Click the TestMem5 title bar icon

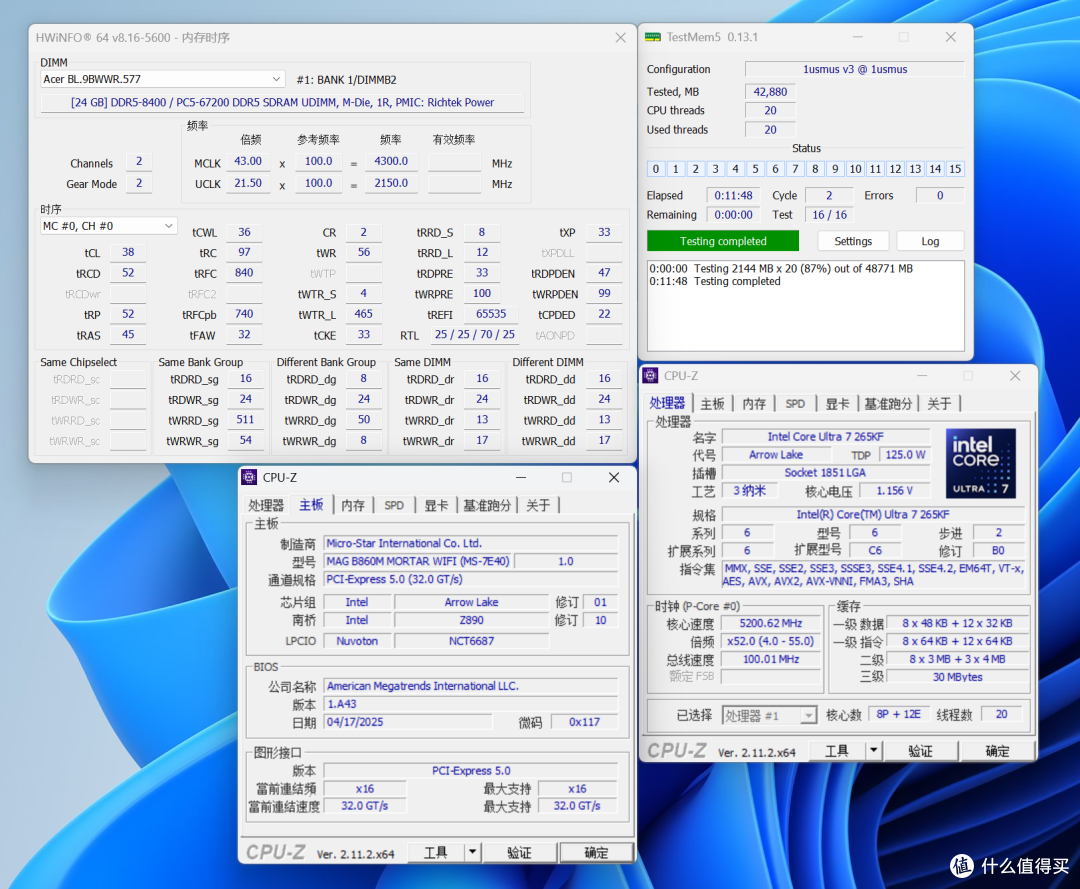coord(652,37)
